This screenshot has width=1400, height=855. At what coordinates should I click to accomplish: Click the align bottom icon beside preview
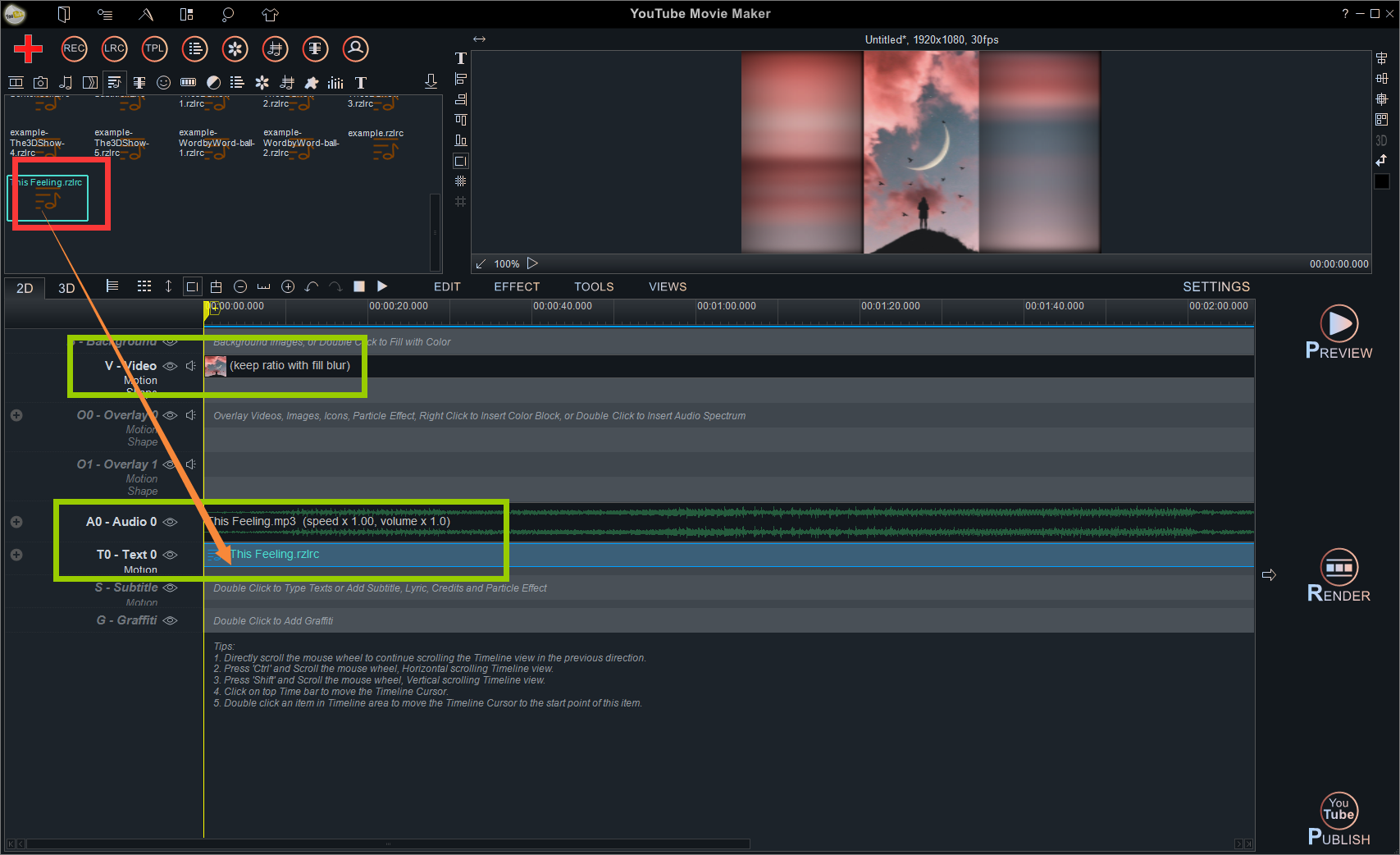[x=461, y=140]
